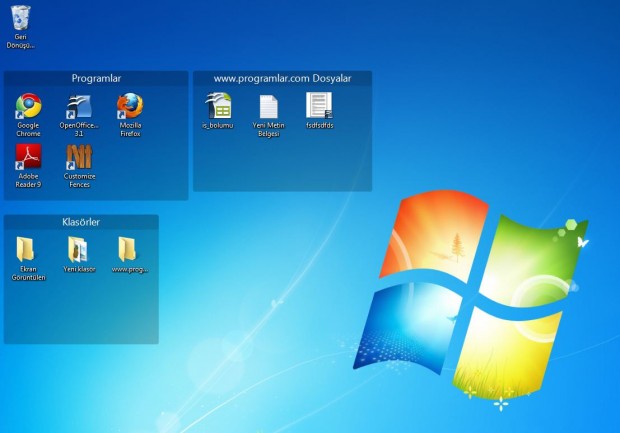Select the fsdfsdfds document file
Viewport: 620px width, 433px height.
319,105
